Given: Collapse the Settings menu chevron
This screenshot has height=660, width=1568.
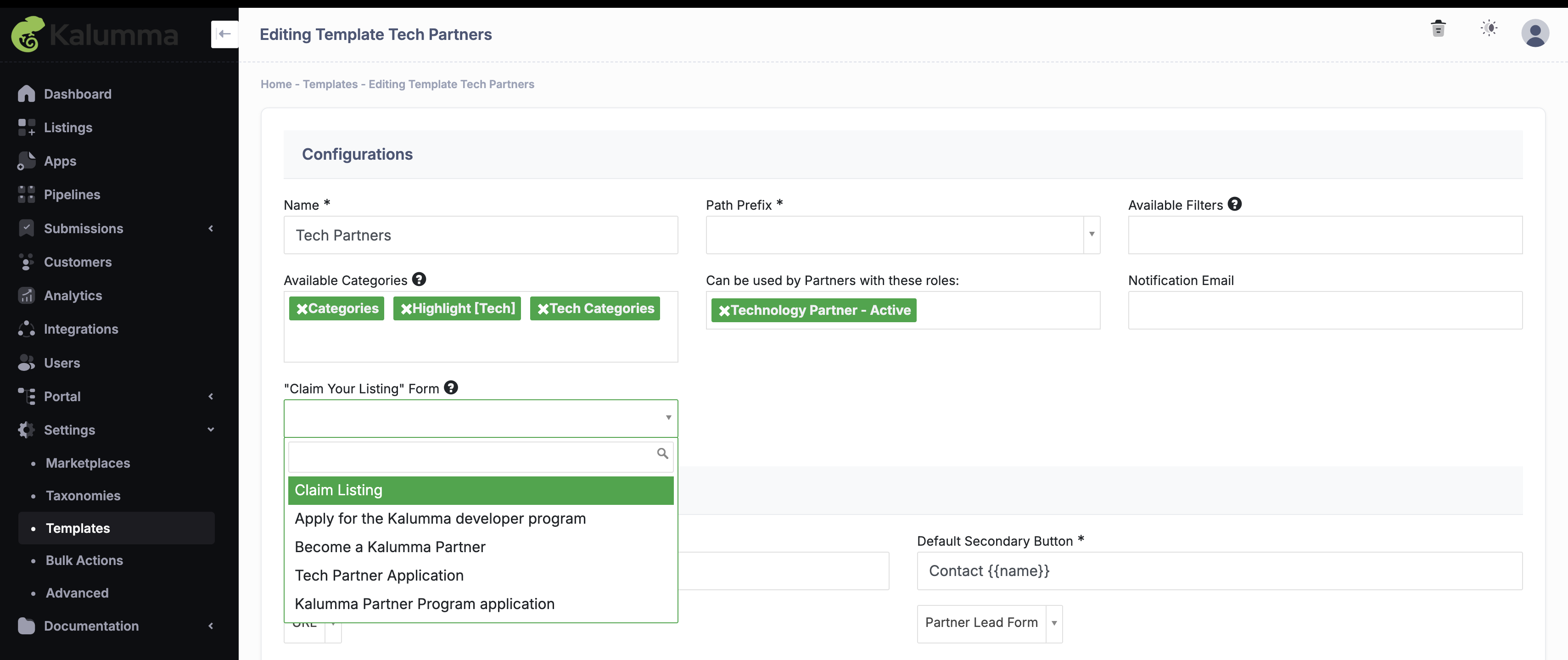Looking at the screenshot, I should coord(211,430).
